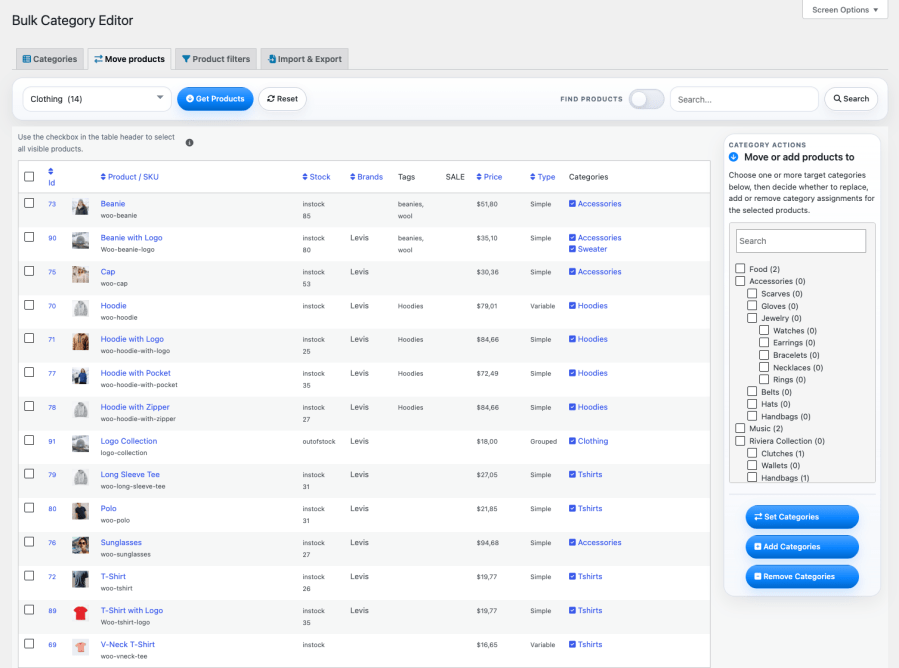Sort table by Stock column
Viewport: 899px width, 668px height.
316,177
